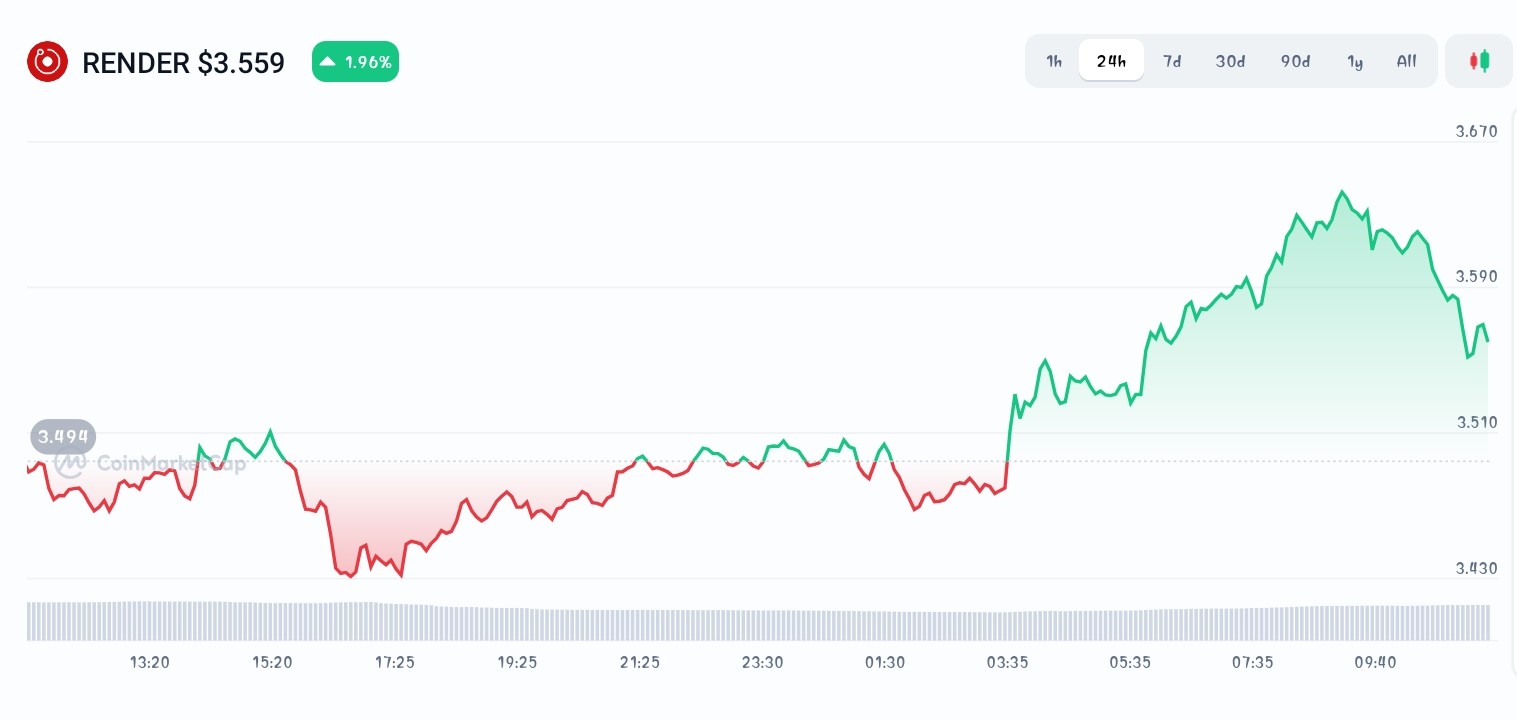The width and height of the screenshot is (1517, 720).
Task: Click the 17:25 time axis label
Action: pyautogui.click(x=395, y=662)
